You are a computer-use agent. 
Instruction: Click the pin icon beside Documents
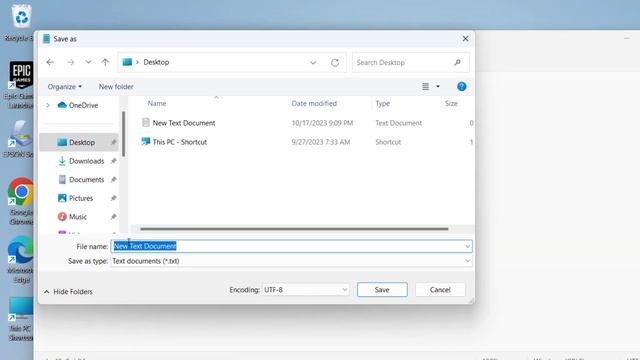click(x=113, y=180)
